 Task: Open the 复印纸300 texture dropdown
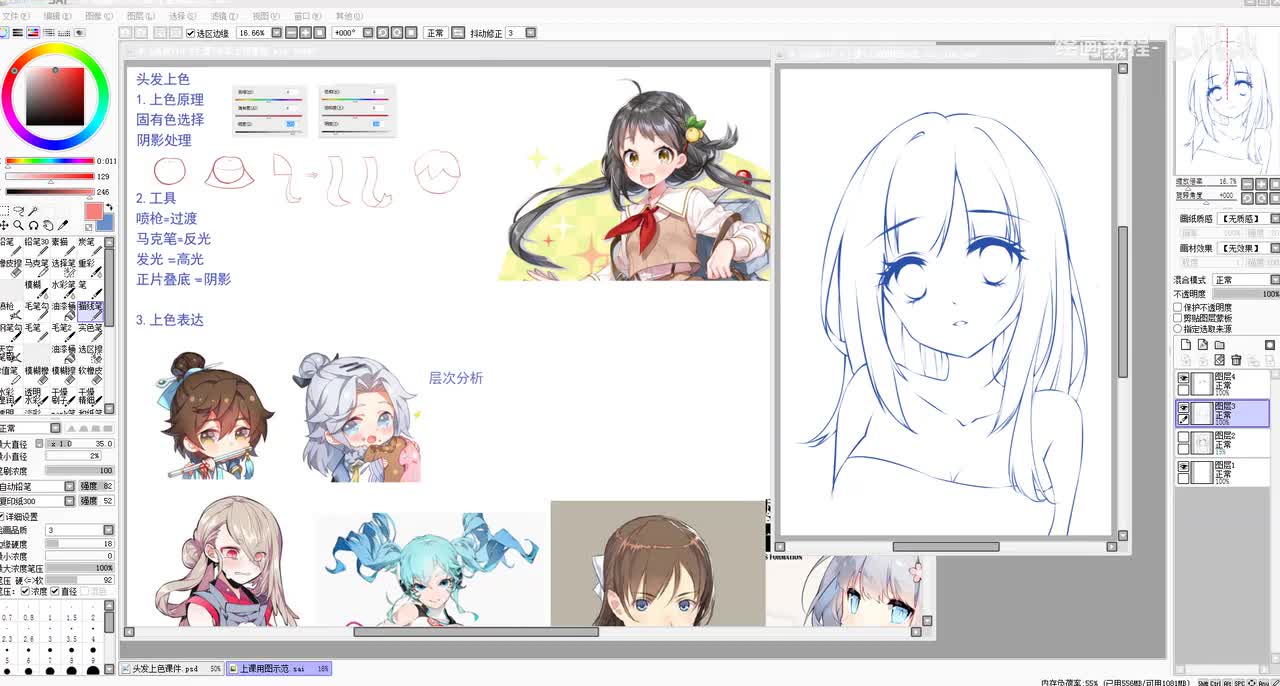click(x=70, y=500)
